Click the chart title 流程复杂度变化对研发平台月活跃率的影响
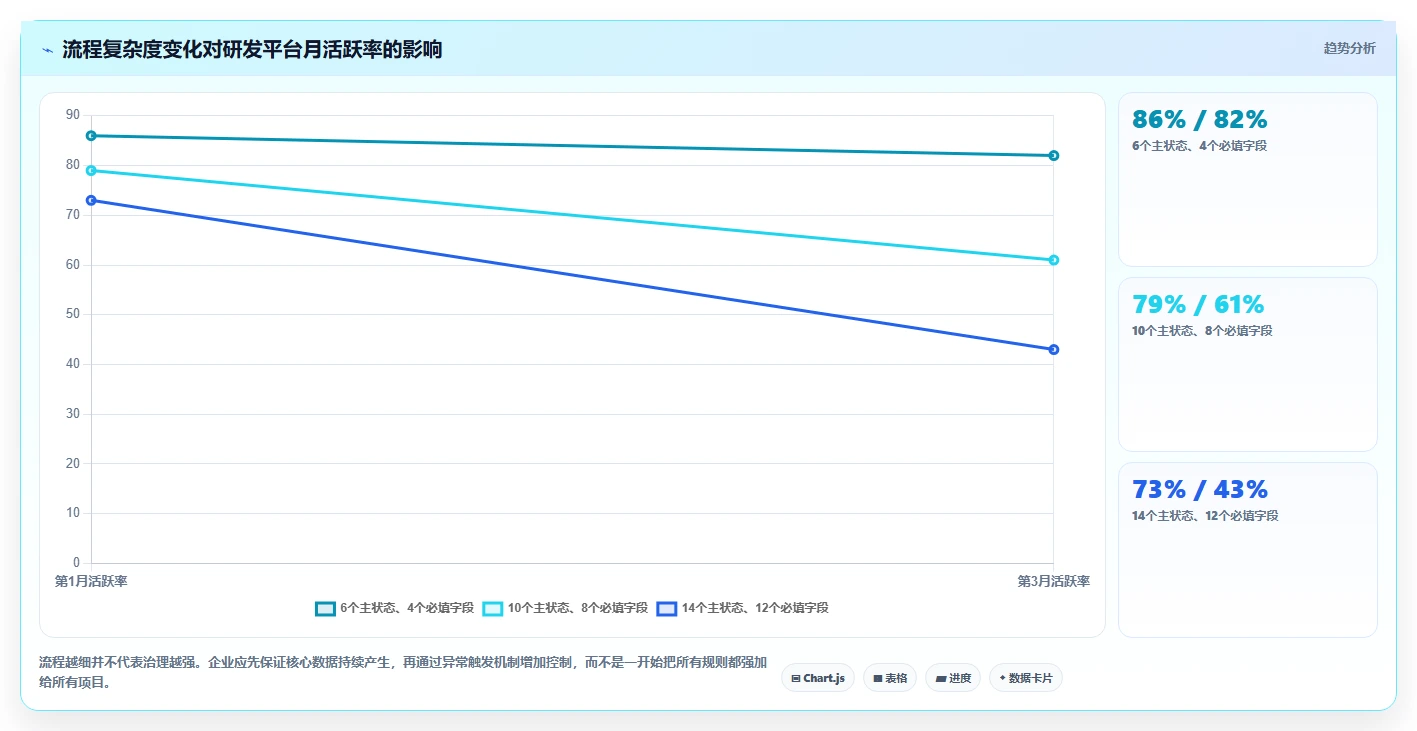The width and height of the screenshot is (1417, 731). (x=252, y=50)
